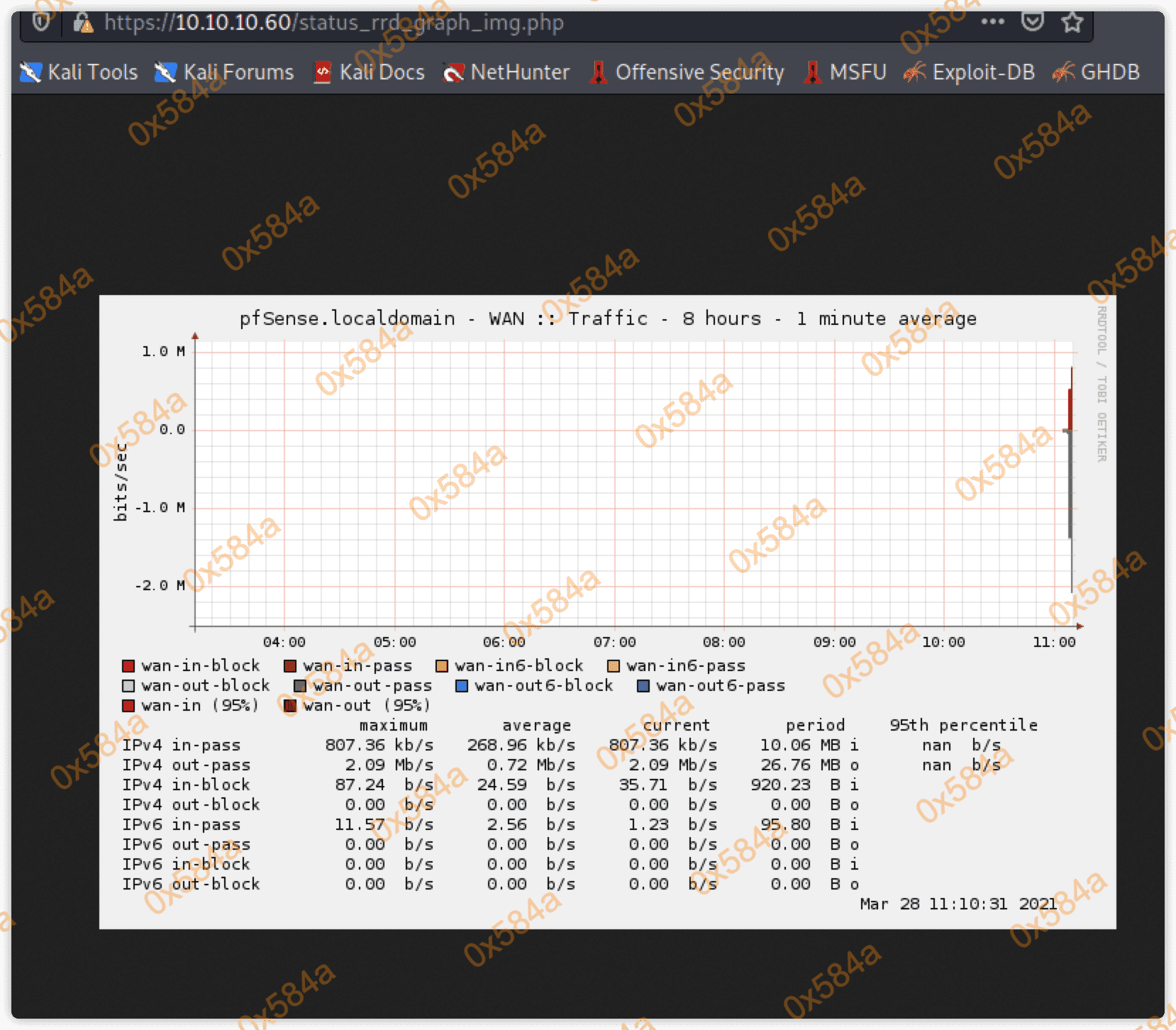Open the Kali Docs bookmark
The image size is (1176, 1030).
click(x=369, y=72)
